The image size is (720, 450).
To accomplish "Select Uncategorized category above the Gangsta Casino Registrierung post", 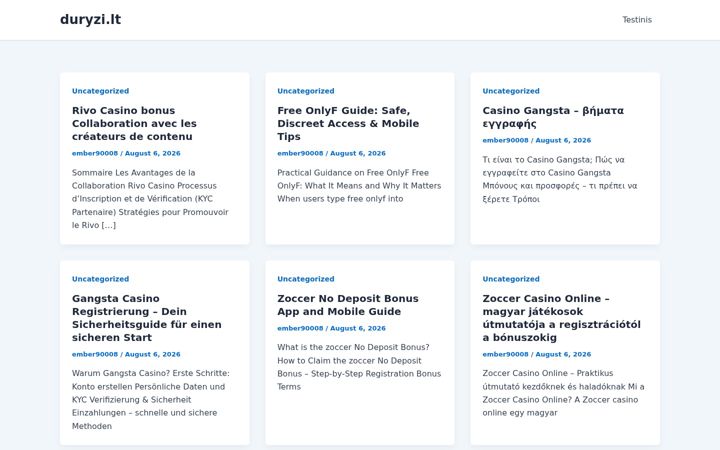I will coord(101,279).
